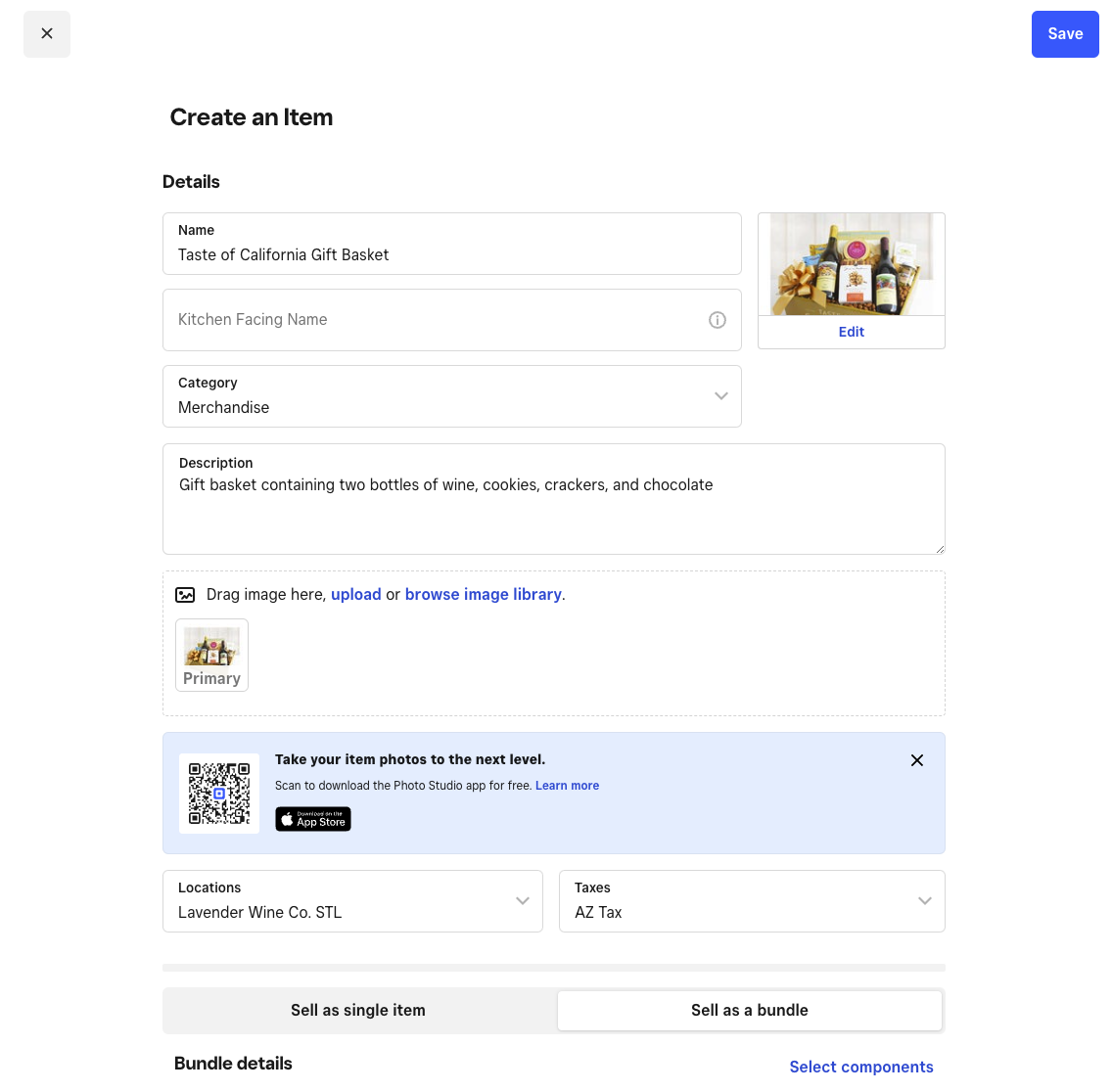
Task: Click the info icon beside Kitchen Facing Name
Action: click(718, 320)
